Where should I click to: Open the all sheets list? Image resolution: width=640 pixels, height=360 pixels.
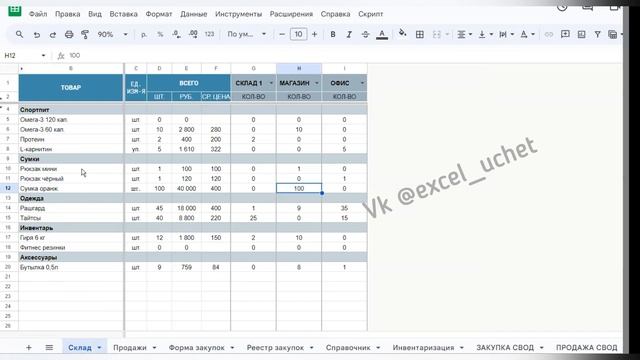49,348
